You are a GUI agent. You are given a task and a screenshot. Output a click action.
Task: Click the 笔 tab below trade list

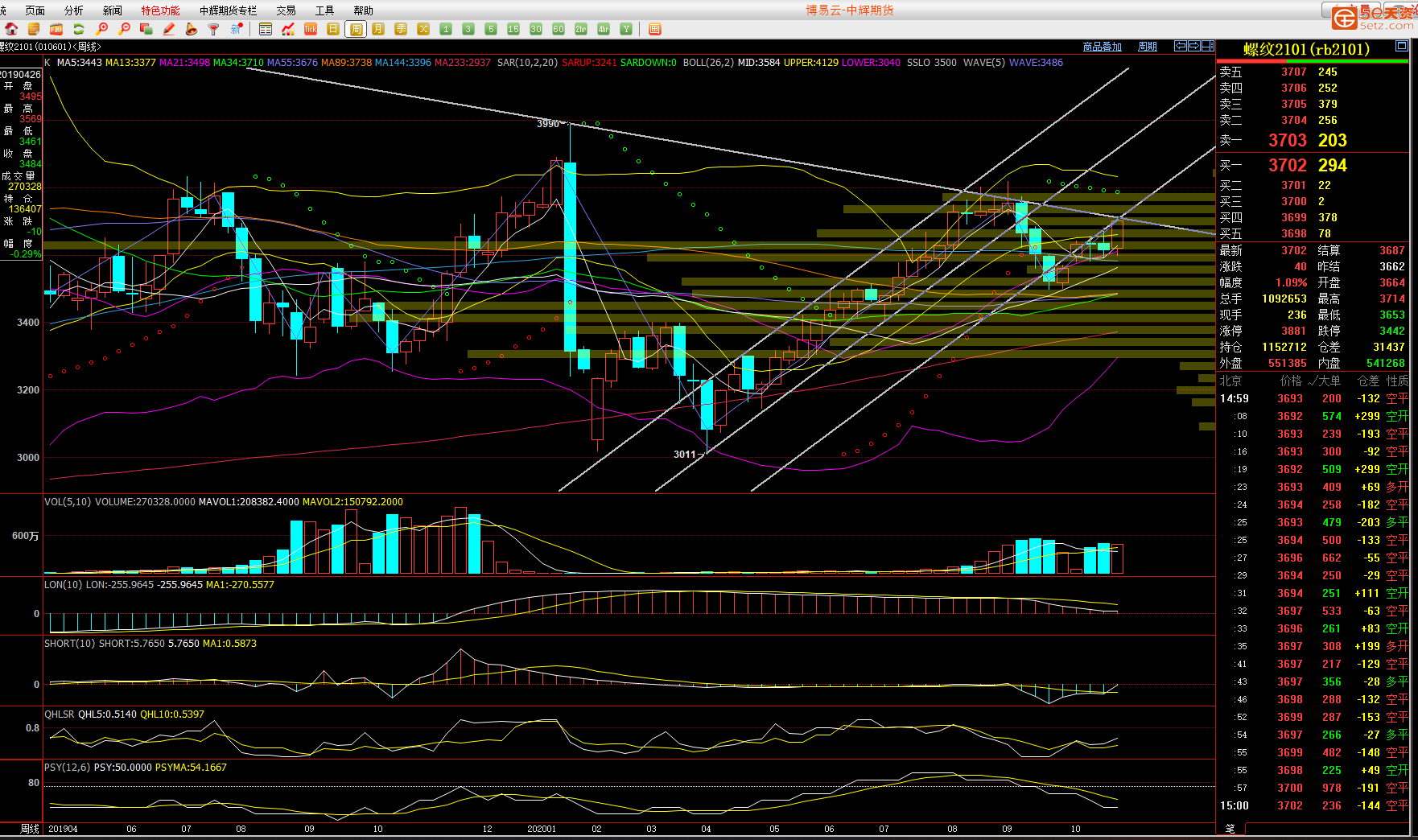[1230, 829]
